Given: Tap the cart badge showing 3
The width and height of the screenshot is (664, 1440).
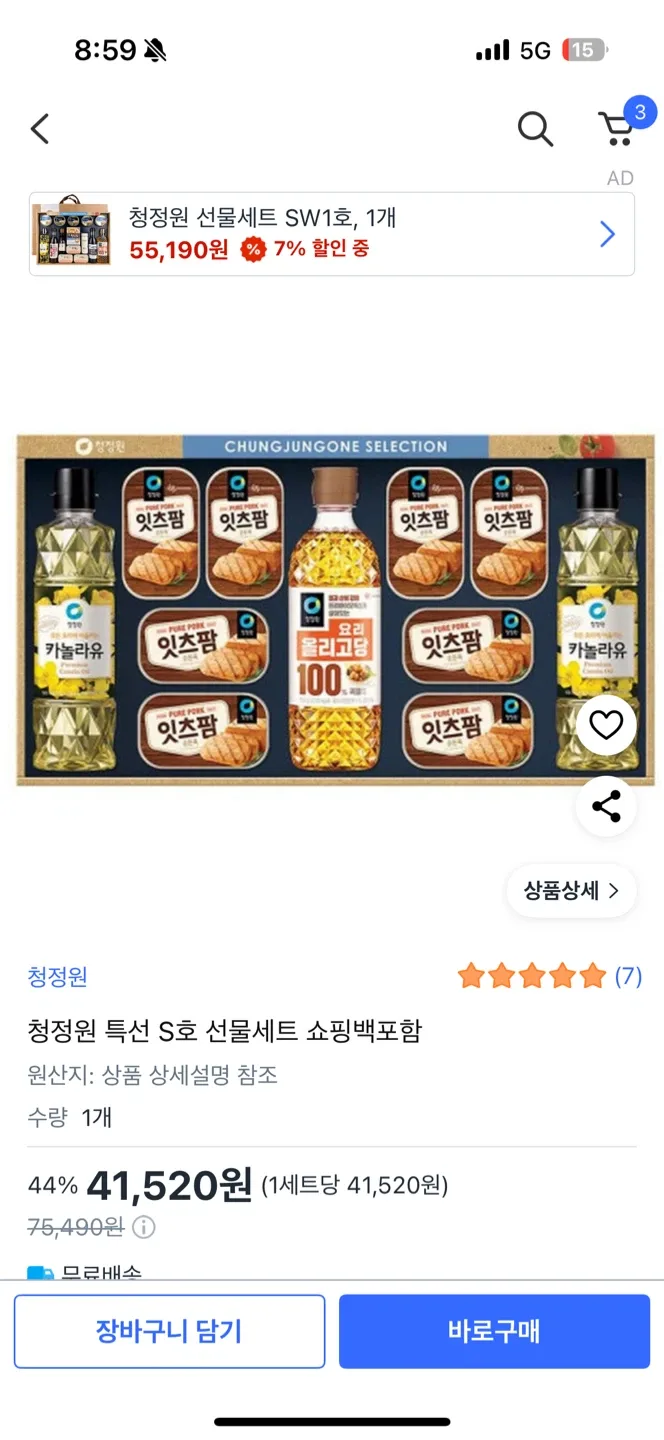Looking at the screenshot, I should click(640, 111).
